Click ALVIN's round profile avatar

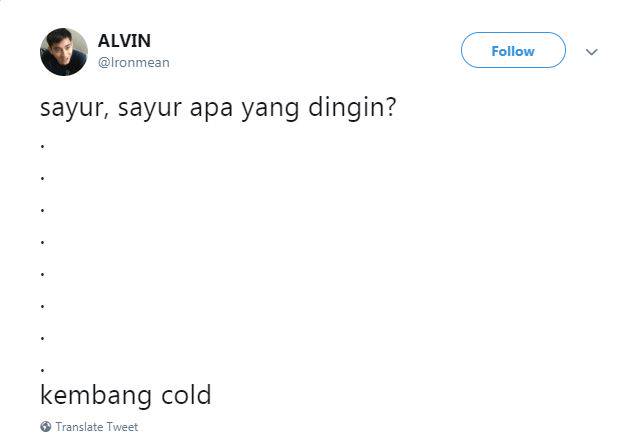pos(64,52)
